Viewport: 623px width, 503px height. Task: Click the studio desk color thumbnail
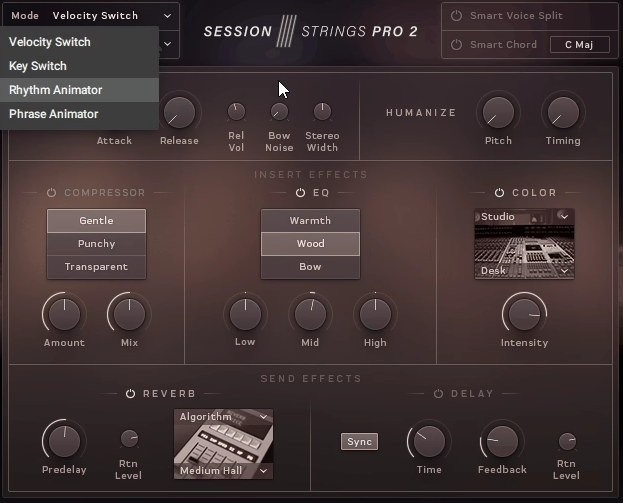524,244
